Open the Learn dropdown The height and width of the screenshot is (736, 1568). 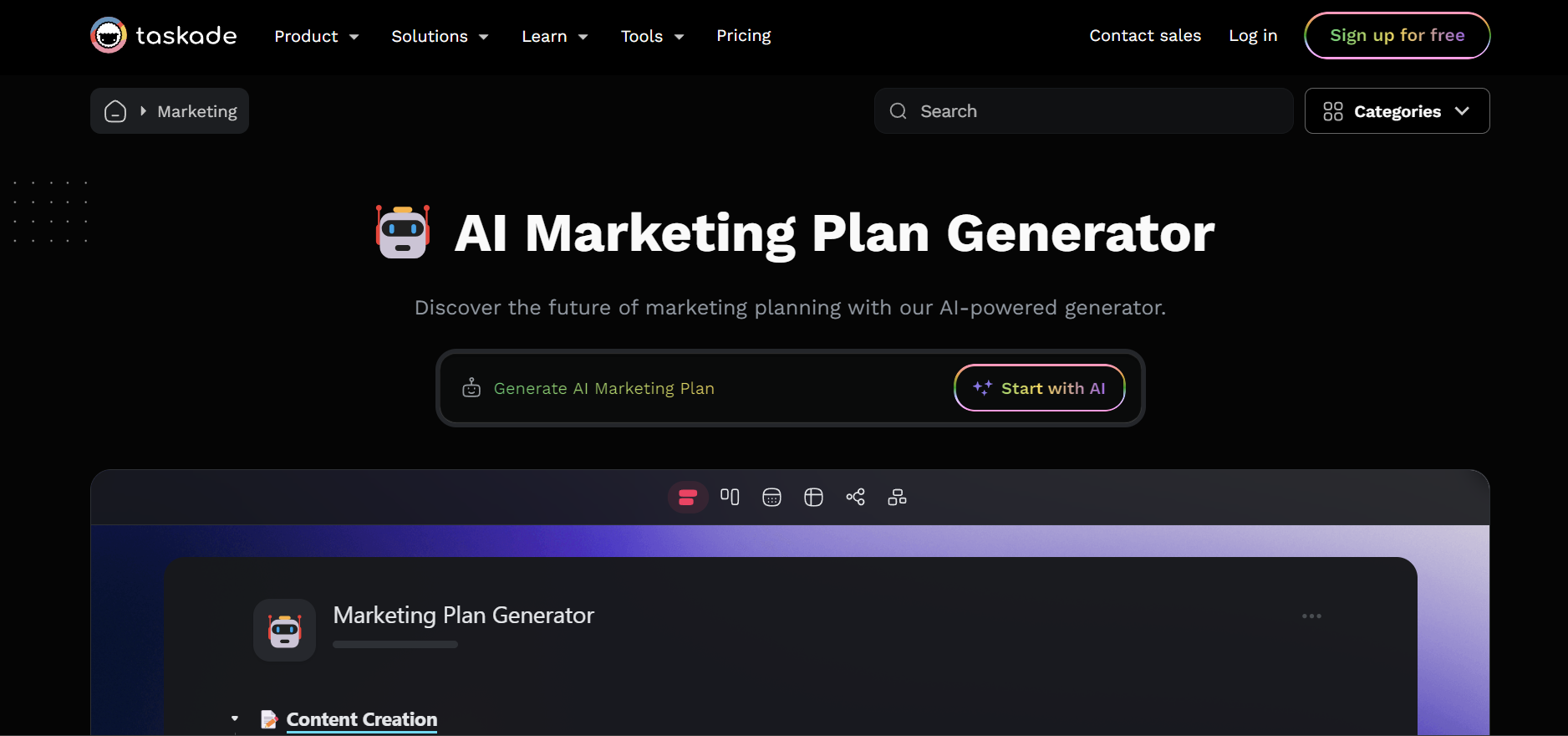click(x=555, y=36)
